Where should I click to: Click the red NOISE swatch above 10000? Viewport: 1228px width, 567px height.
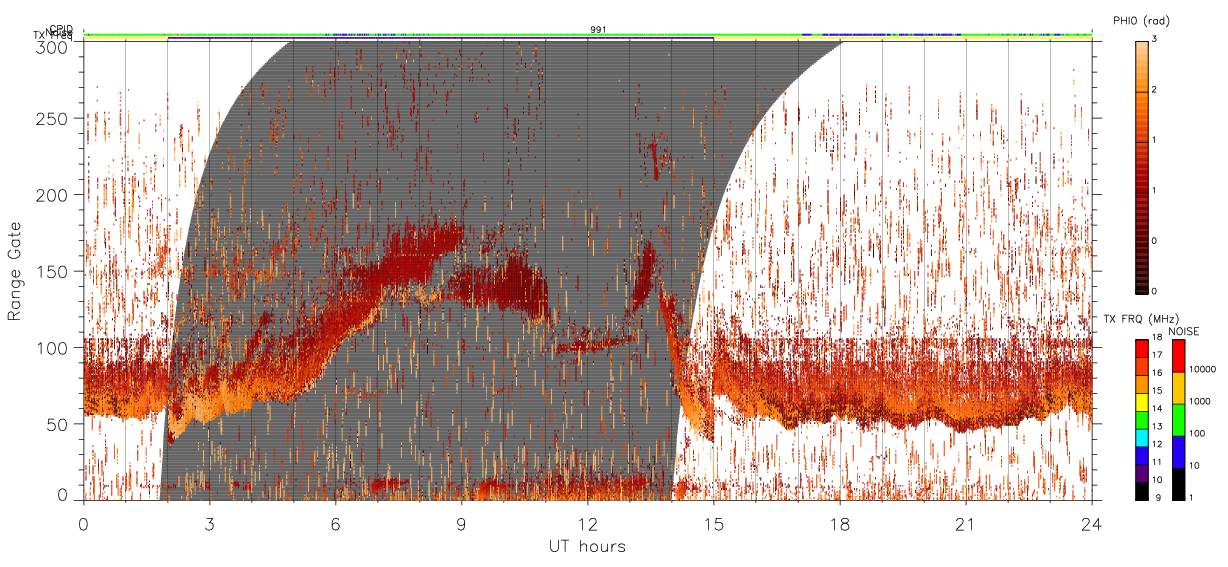(x=1179, y=356)
